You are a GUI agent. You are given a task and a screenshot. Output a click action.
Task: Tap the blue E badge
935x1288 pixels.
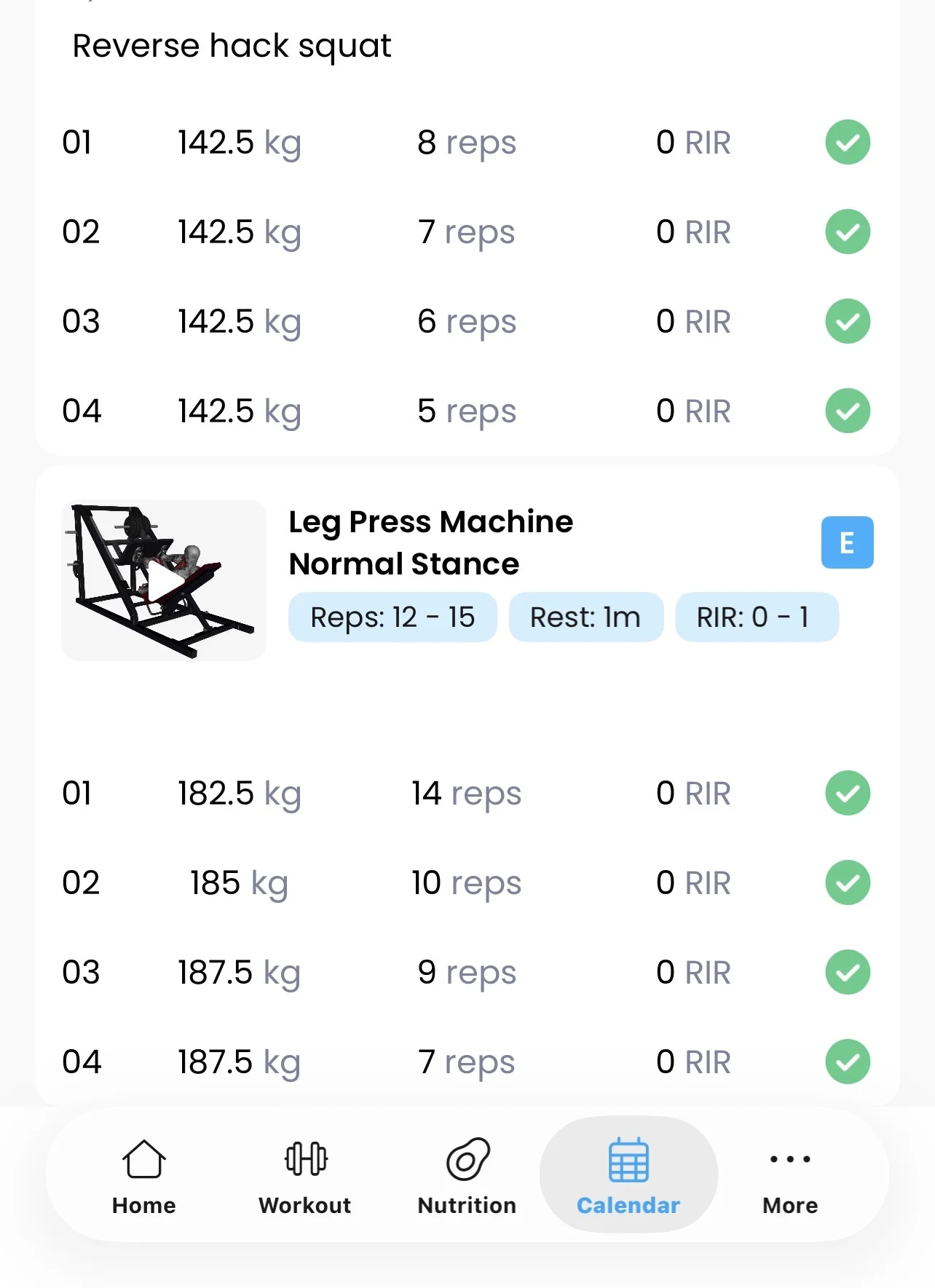[847, 542]
